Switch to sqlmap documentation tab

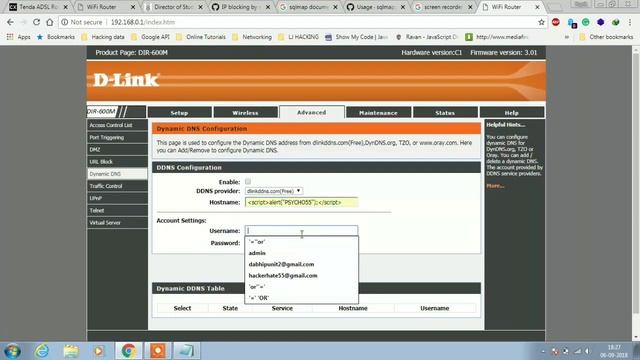[308, 7]
